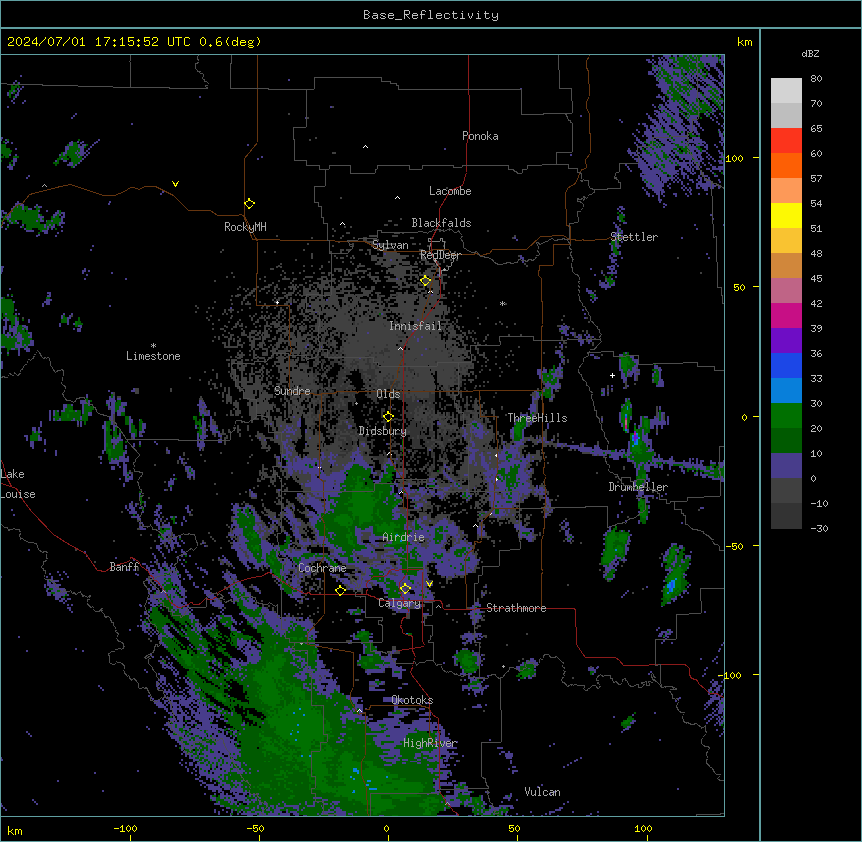Select the Okotoks label
Screen dimensions: 862x842
coord(412,700)
